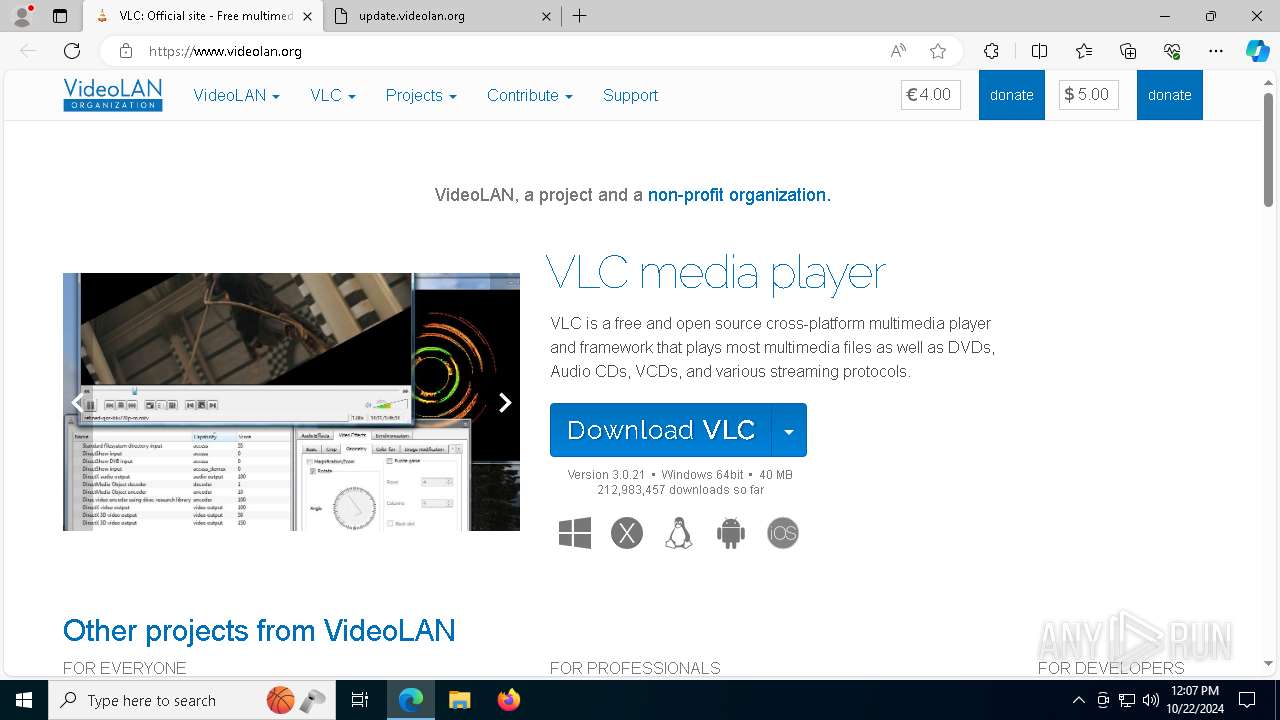
Task: Click donate button beside dollar amount
Action: click(x=1170, y=95)
